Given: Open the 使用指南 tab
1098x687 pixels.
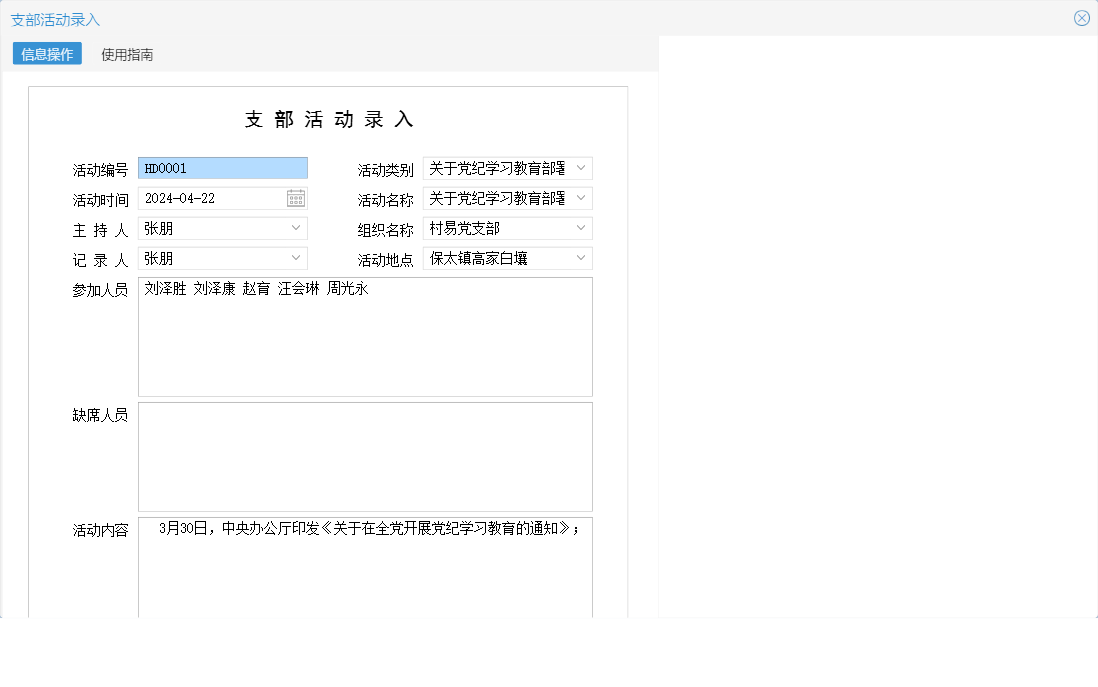Looking at the screenshot, I should pyautogui.click(x=126, y=55).
